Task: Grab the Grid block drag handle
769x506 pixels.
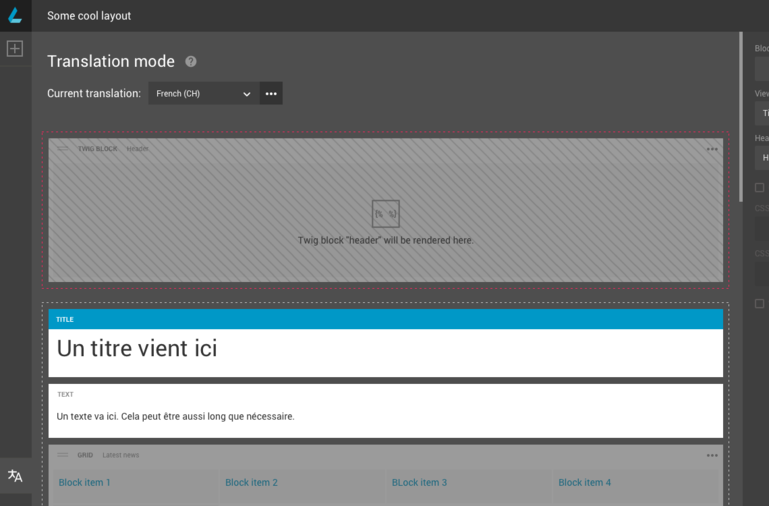Action: [x=62, y=455]
